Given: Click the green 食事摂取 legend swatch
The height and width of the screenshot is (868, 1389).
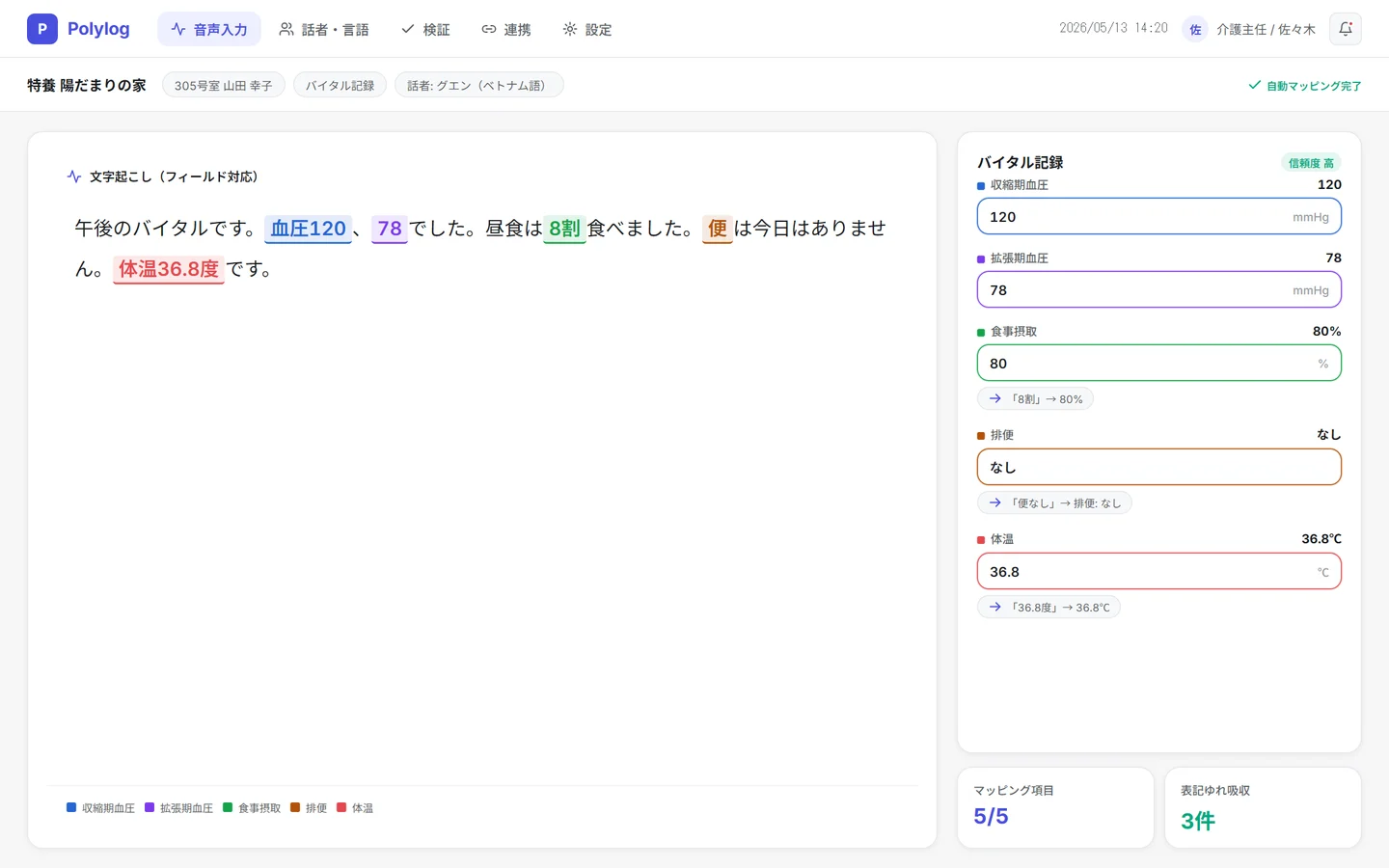Looking at the screenshot, I should (x=228, y=807).
